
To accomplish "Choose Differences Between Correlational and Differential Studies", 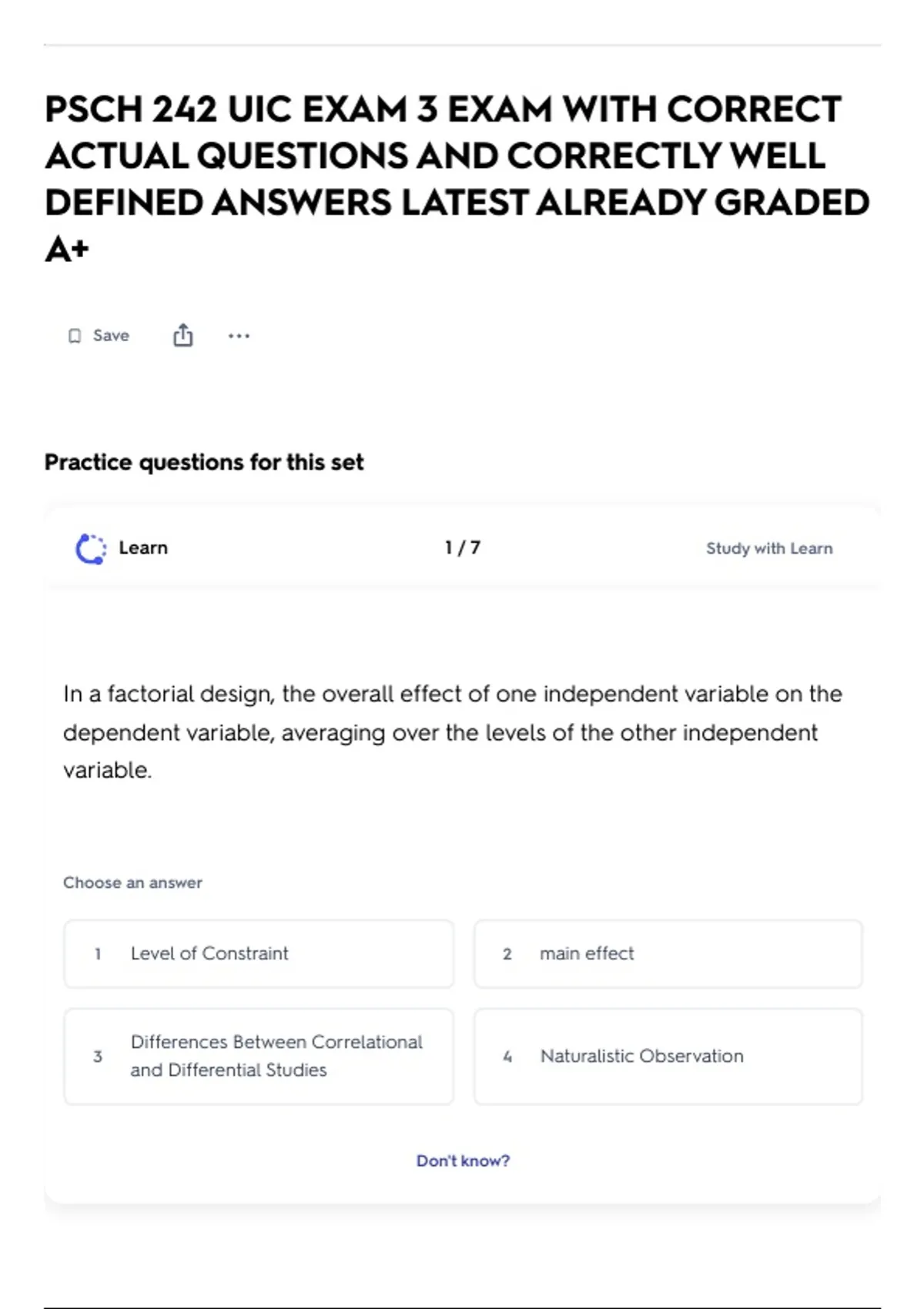I will tap(259, 1056).
